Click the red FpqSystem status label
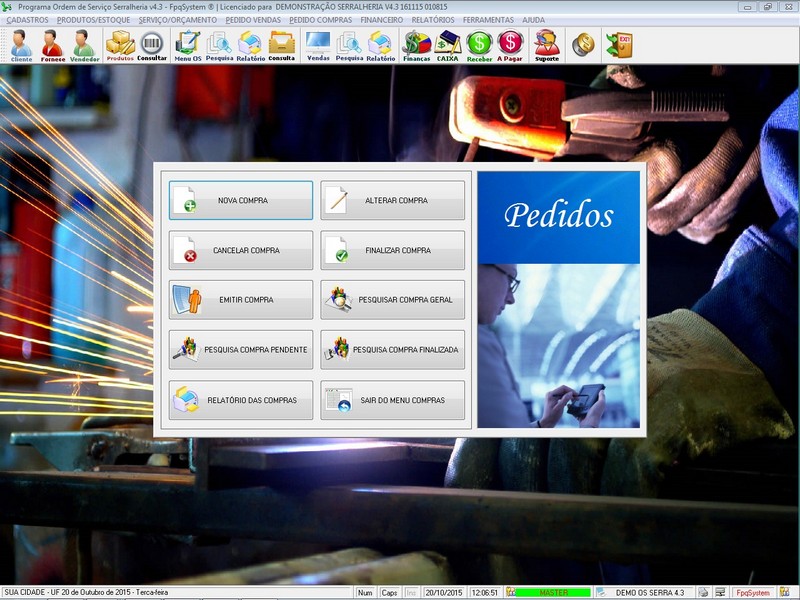The width and height of the screenshot is (800, 600). click(753, 592)
